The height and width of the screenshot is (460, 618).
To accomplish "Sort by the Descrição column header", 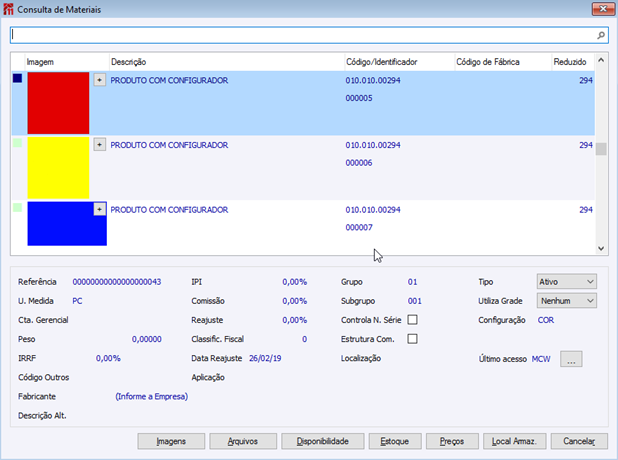I will point(227,62).
